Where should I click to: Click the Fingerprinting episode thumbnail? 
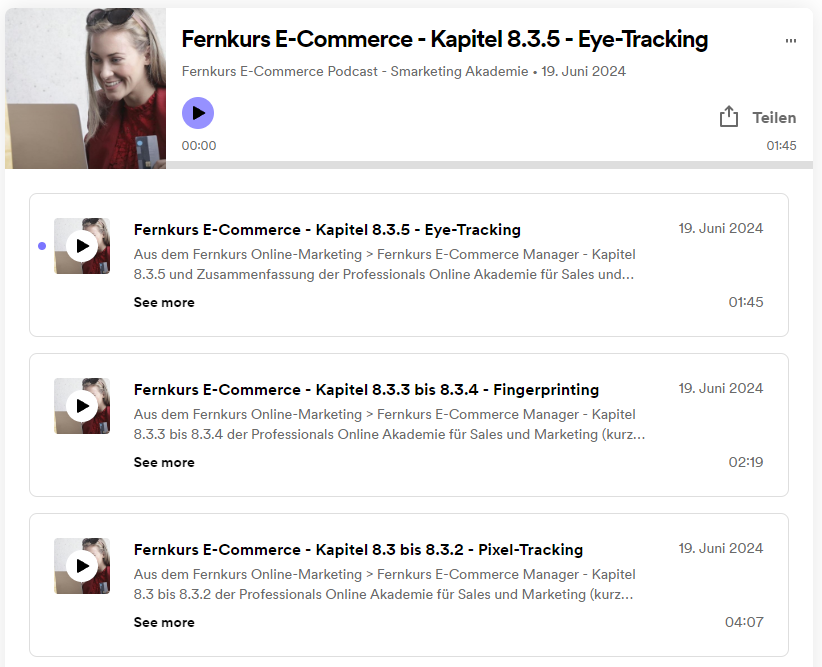click(81, 406)
